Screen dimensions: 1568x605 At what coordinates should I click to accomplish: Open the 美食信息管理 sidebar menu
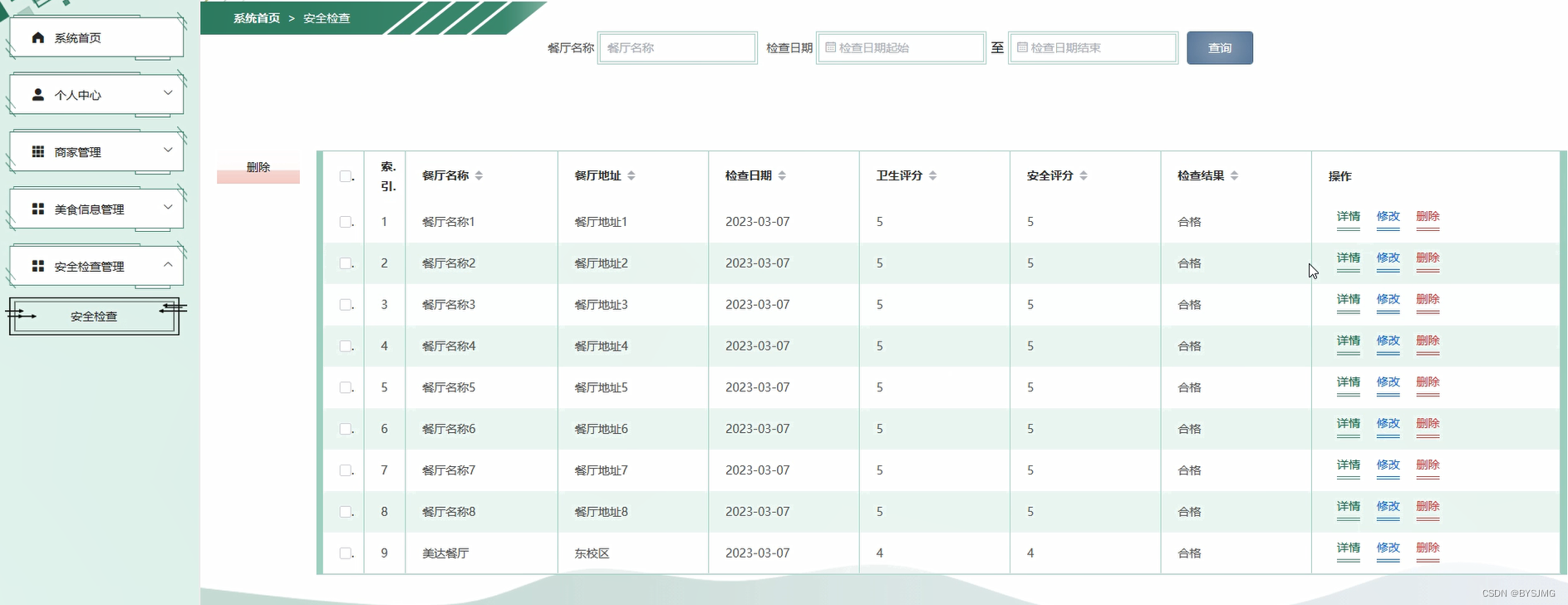click(96, 209)
